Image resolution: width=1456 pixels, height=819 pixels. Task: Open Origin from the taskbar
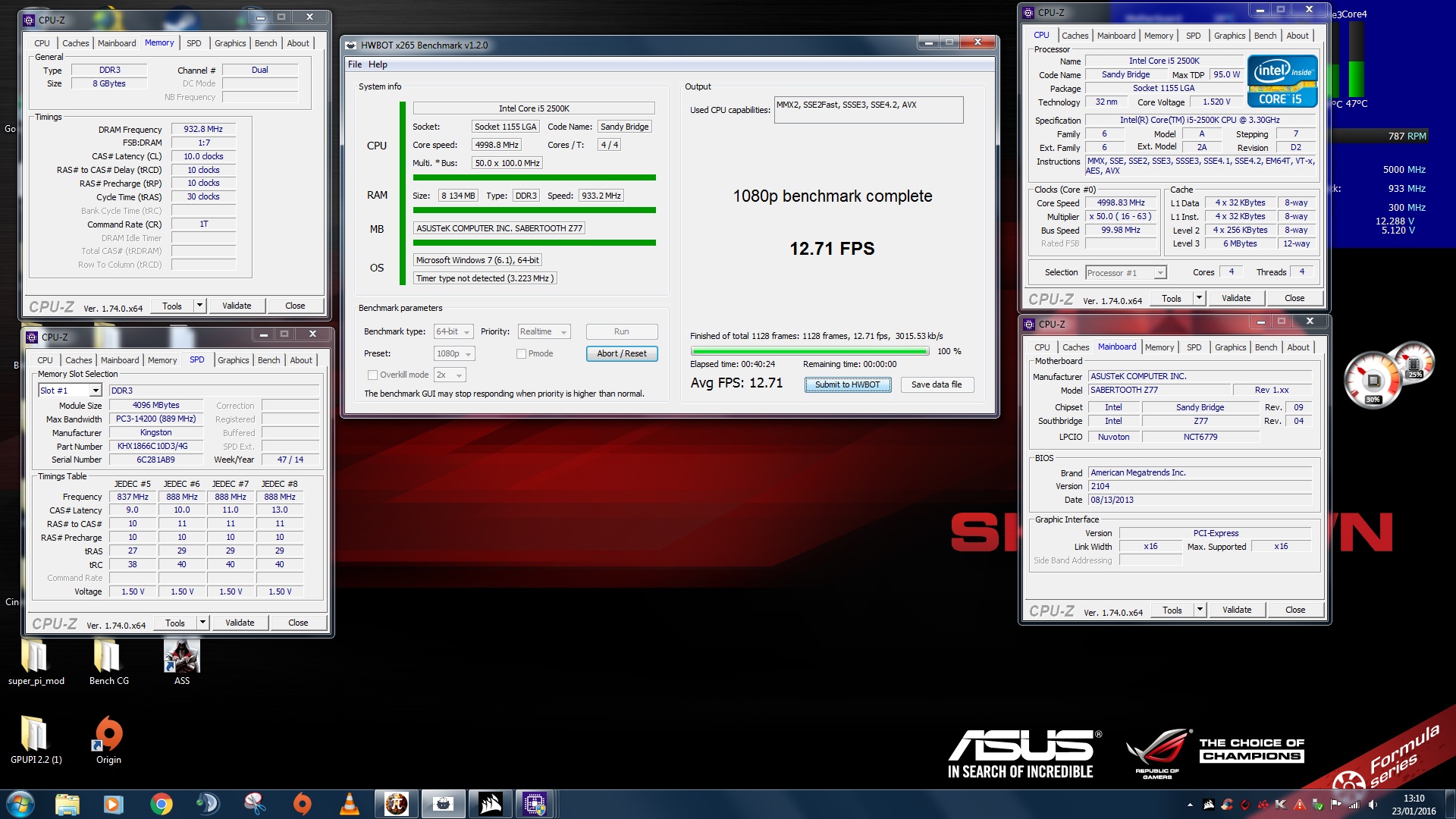point(302,804)
